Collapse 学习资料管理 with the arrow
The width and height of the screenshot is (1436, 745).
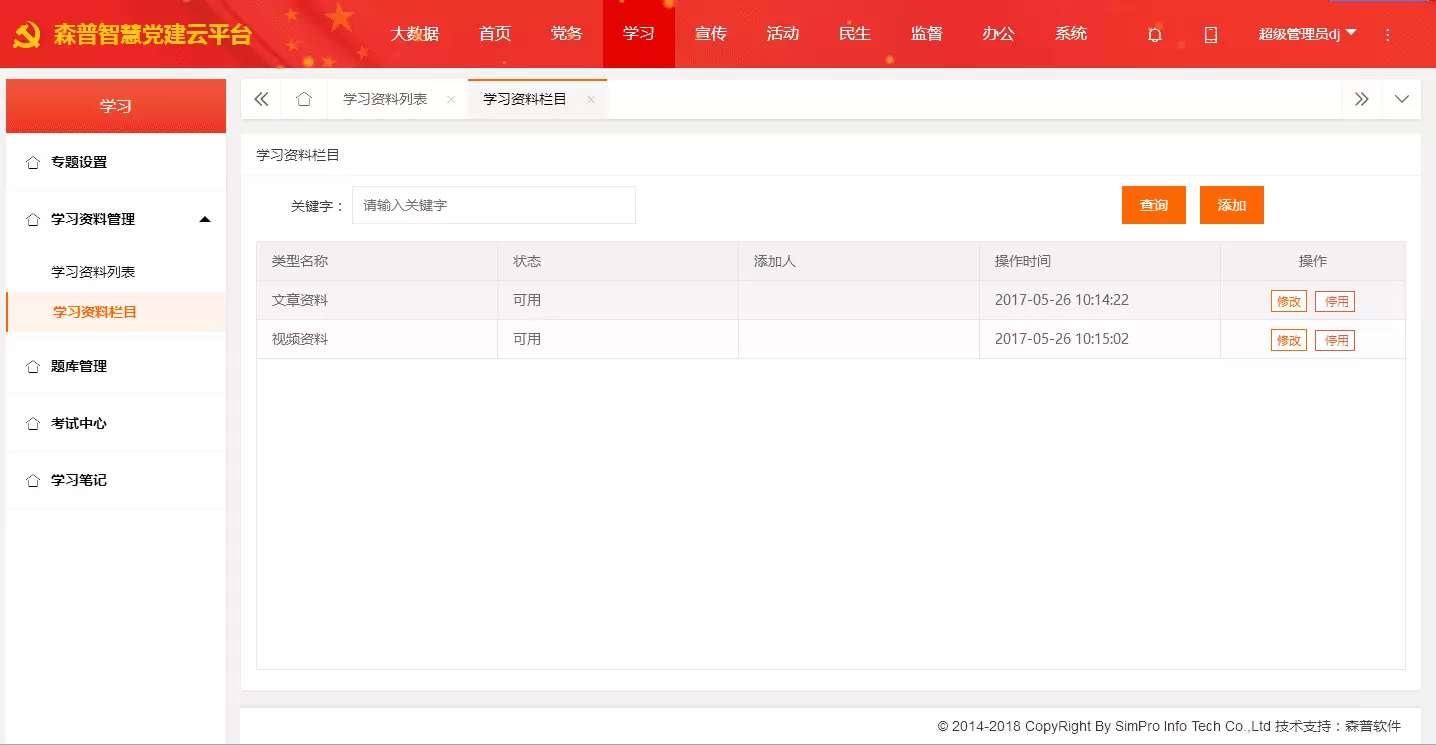(x=205, y=219)
